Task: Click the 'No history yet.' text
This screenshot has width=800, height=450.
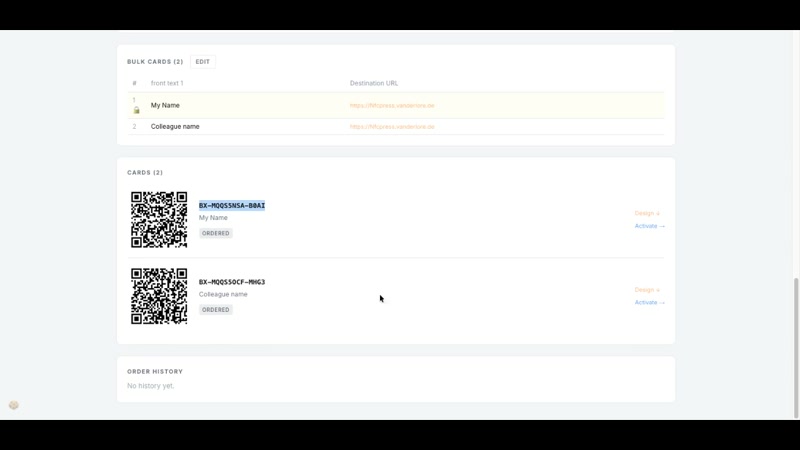Action: 151,386
